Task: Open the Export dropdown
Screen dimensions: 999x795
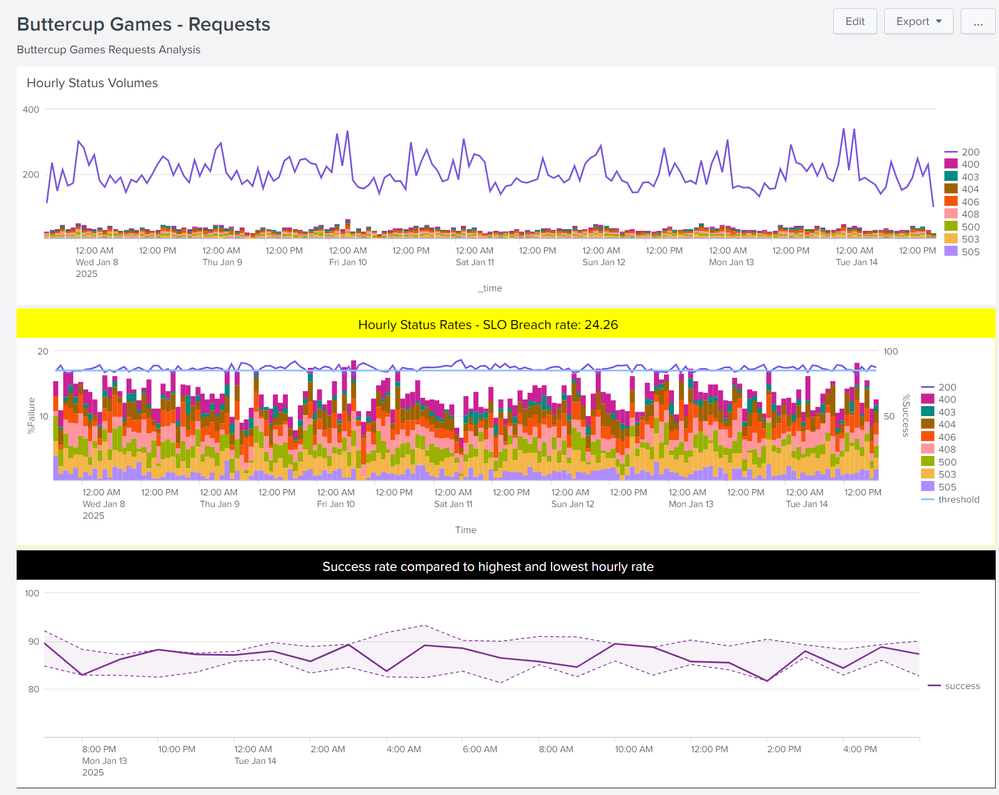Action: (916, 21)
